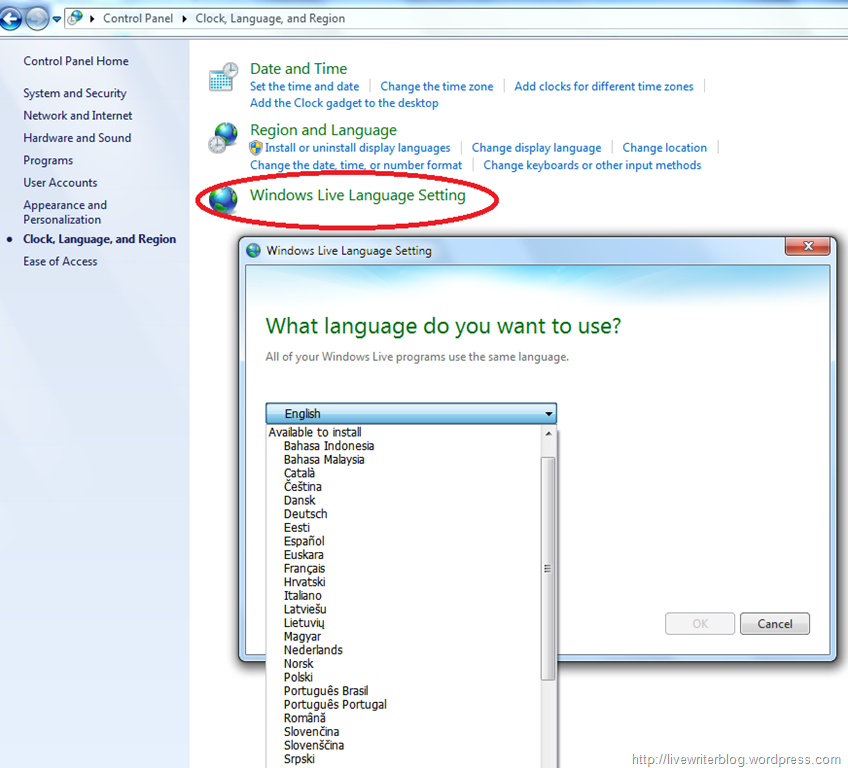
Task: Select Italiano language option
Action: 302,595
